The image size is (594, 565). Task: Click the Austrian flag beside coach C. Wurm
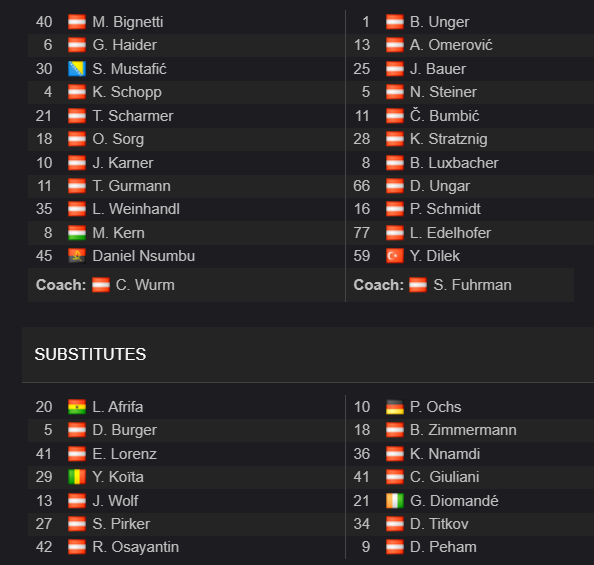tap(101, 285)
